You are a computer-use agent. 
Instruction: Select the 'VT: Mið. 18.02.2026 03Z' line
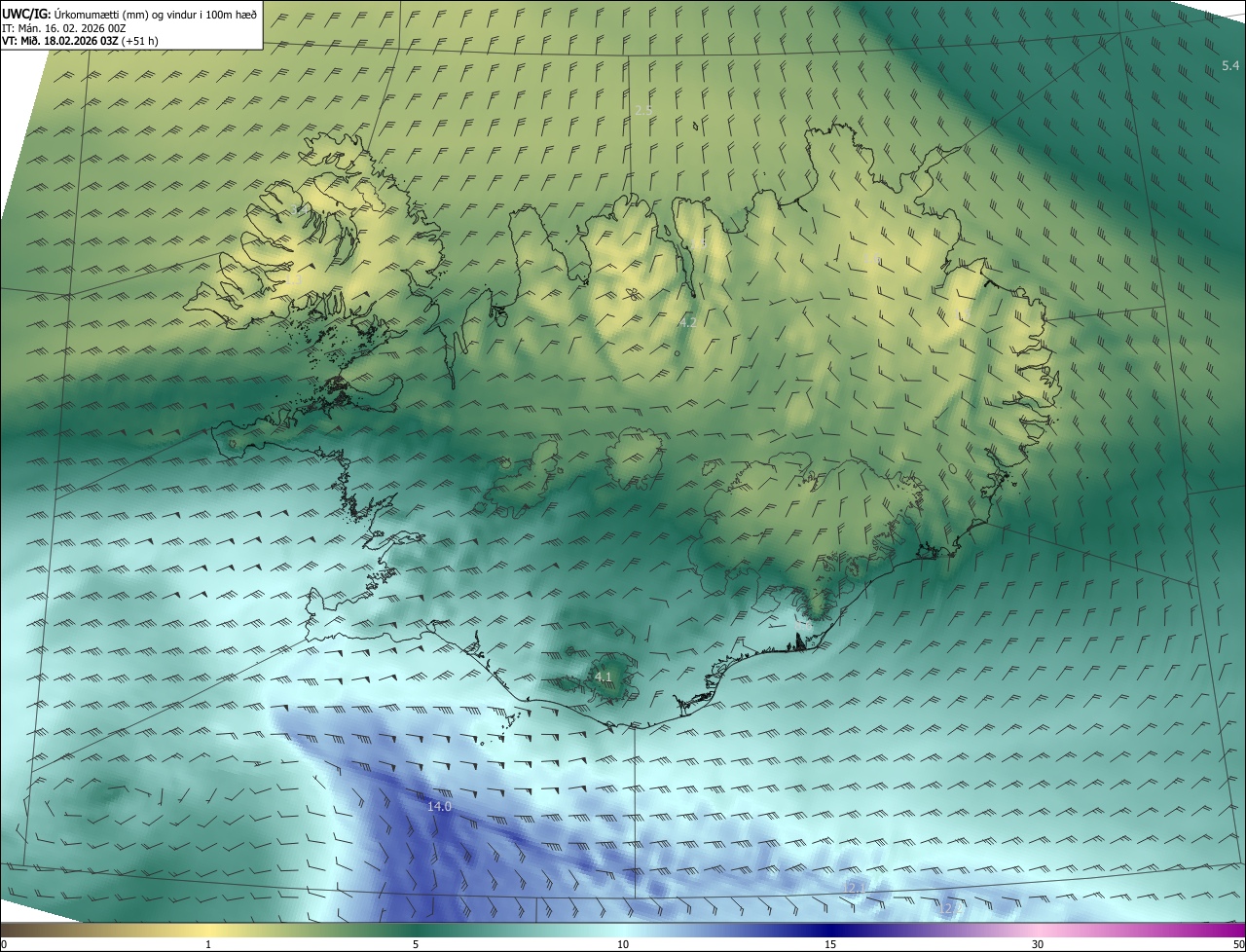tap(80, 41)
